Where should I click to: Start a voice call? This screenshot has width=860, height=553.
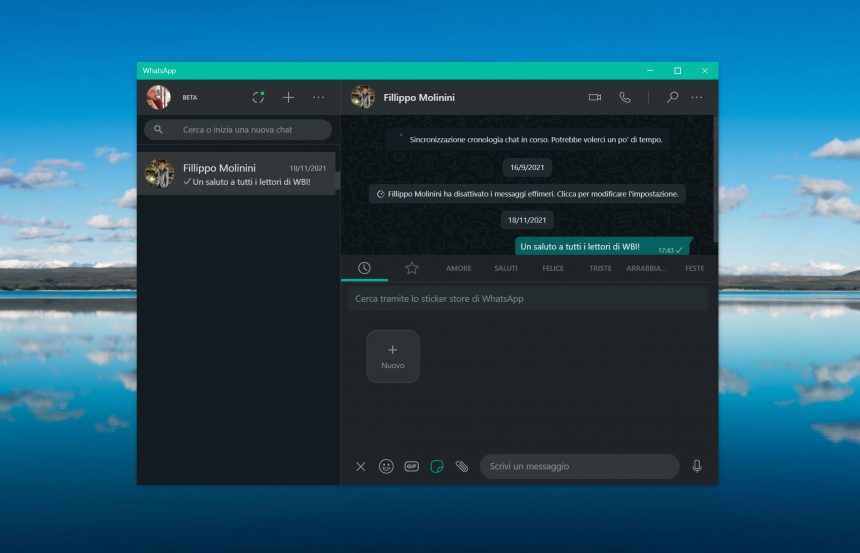click(625, 98)
